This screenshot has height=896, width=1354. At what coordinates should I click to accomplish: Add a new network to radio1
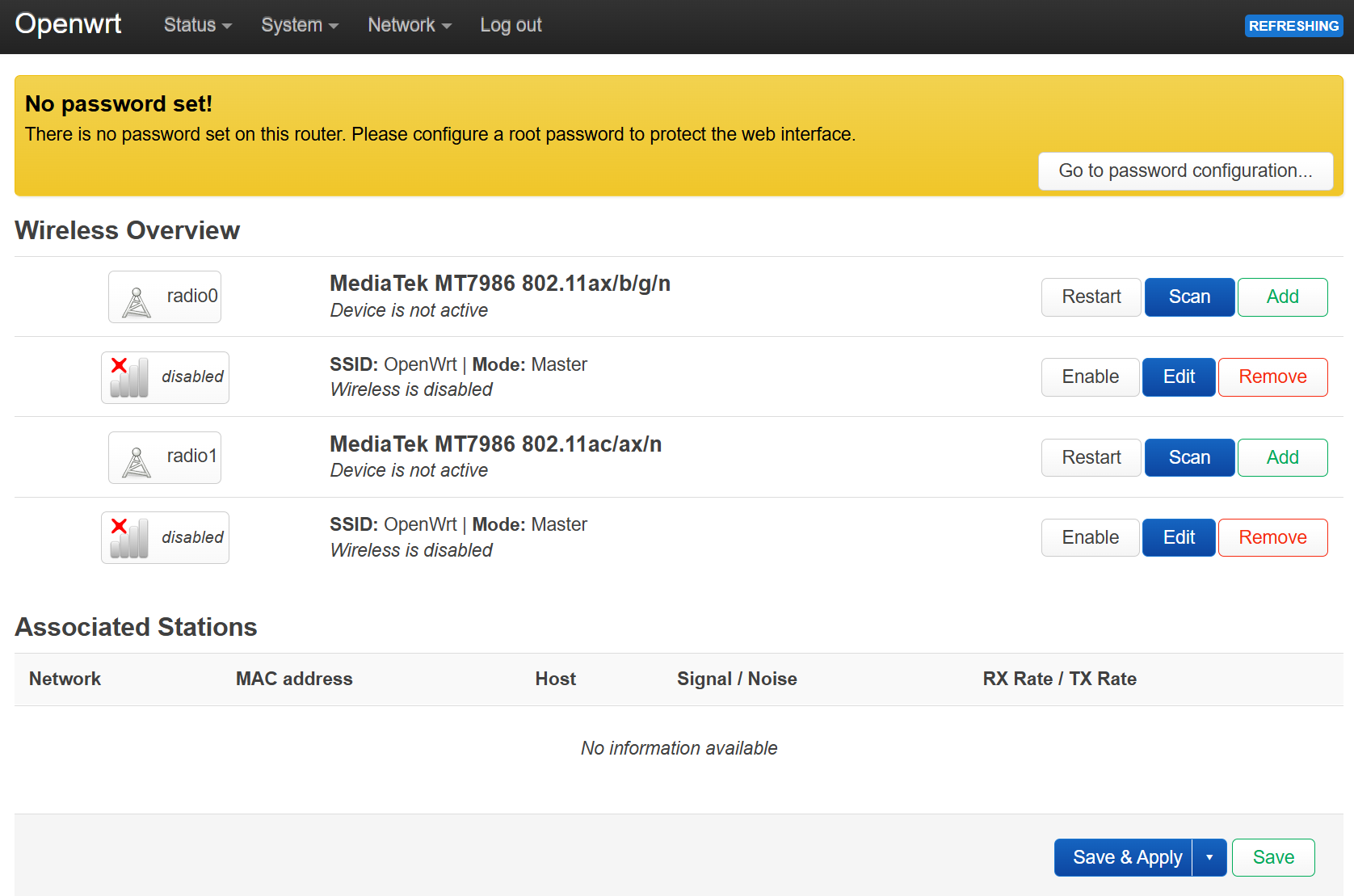(1282, 457)
